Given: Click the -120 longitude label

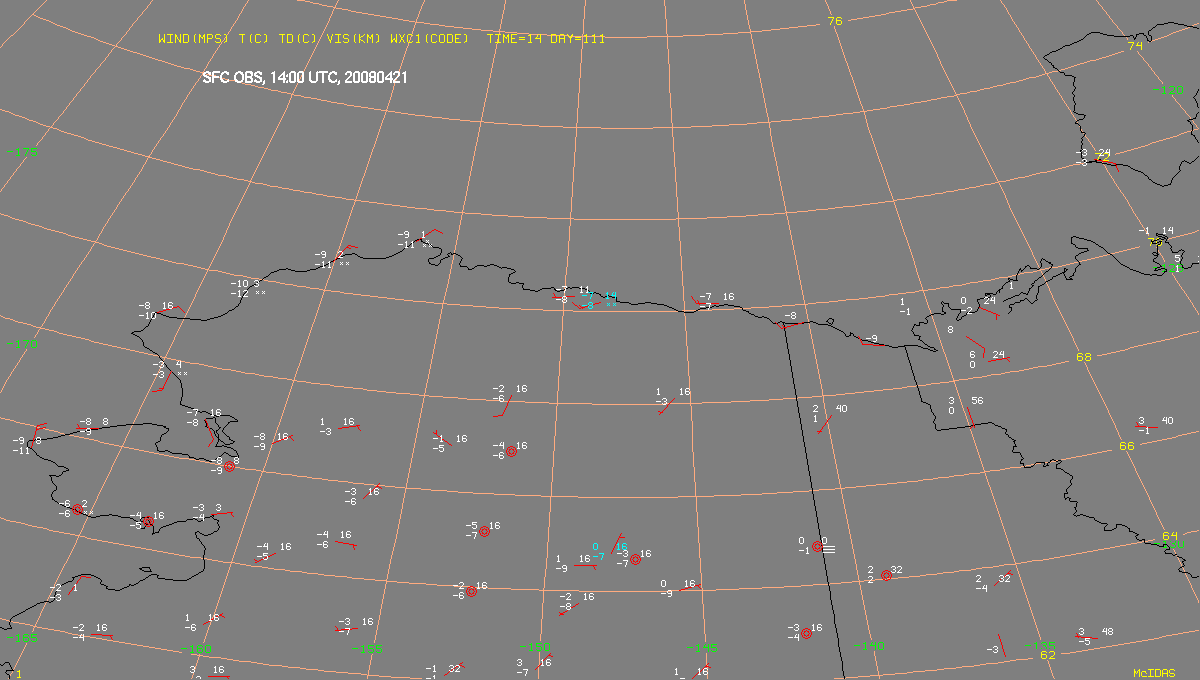Looking at the screenshot, I should click(1168, 90).
